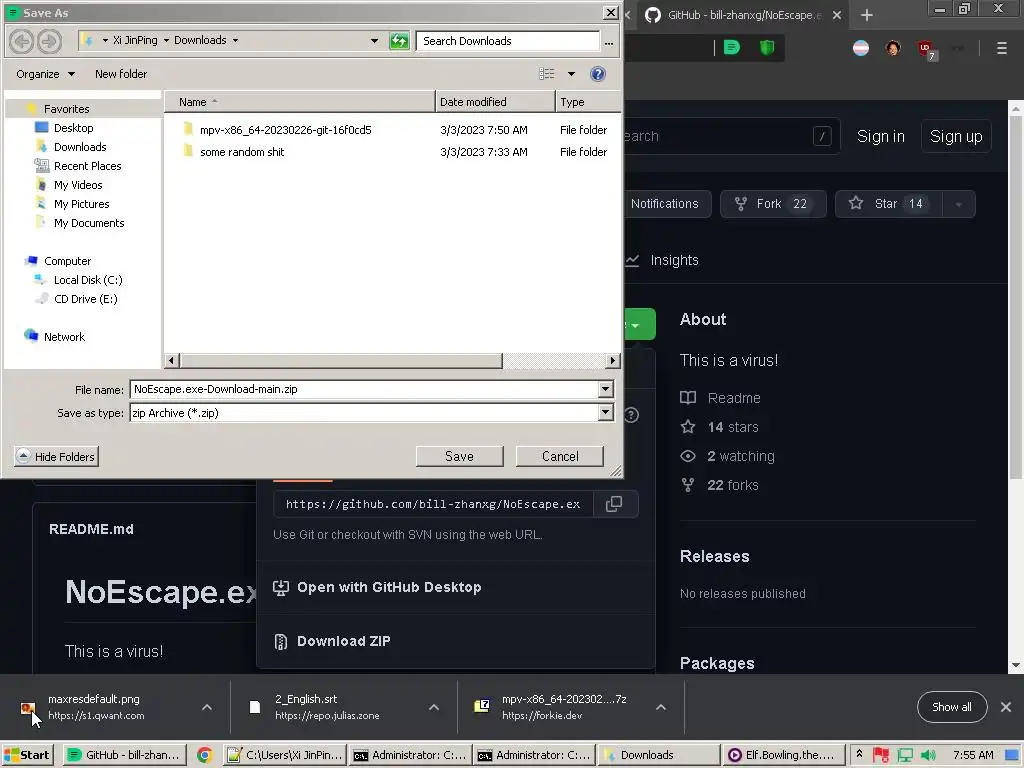This screenshot has width=1024, height=768.
Task: Expand the Xi JinPing path arrow
Action: point(167,40)
